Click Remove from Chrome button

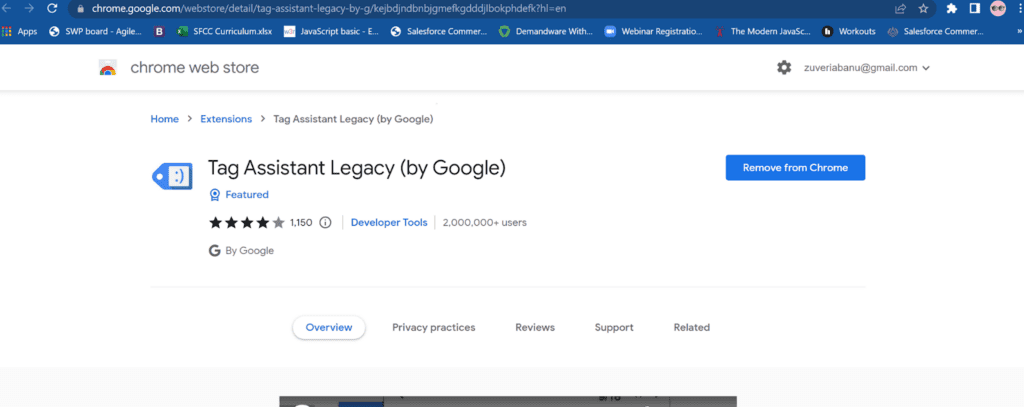(795, 168)
